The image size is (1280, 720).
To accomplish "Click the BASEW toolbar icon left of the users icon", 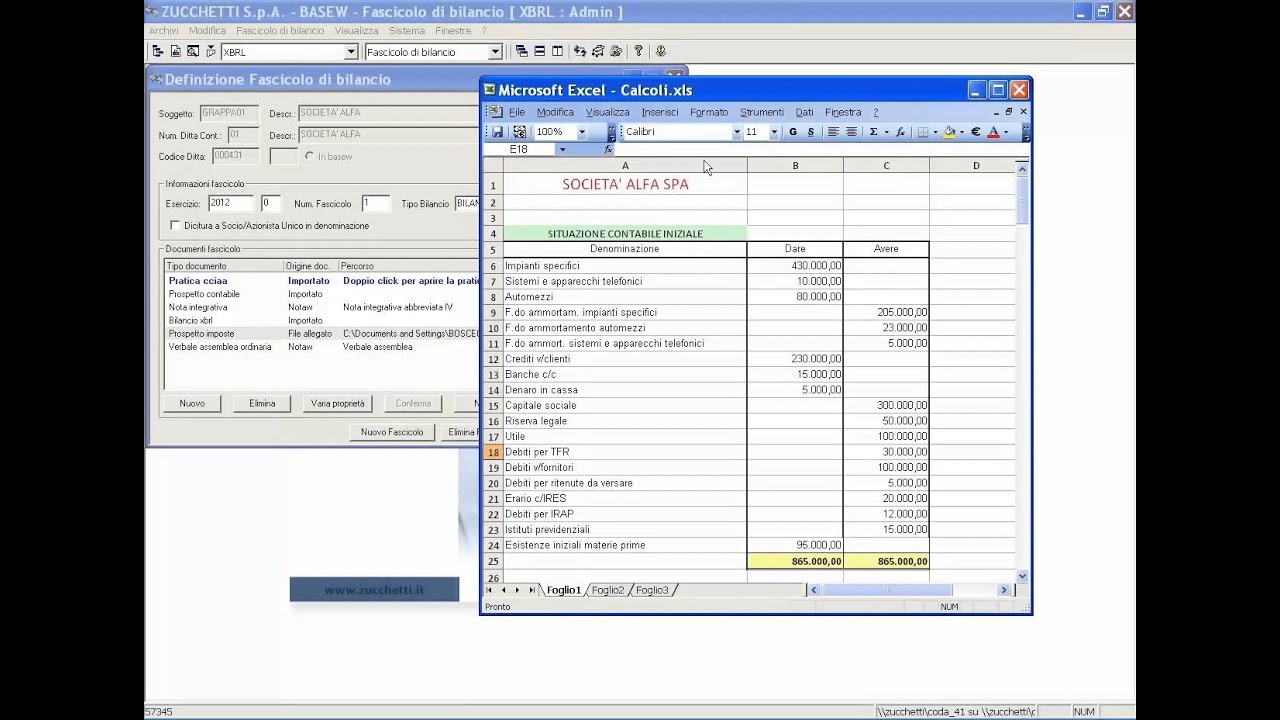I will tap(598, 51).
